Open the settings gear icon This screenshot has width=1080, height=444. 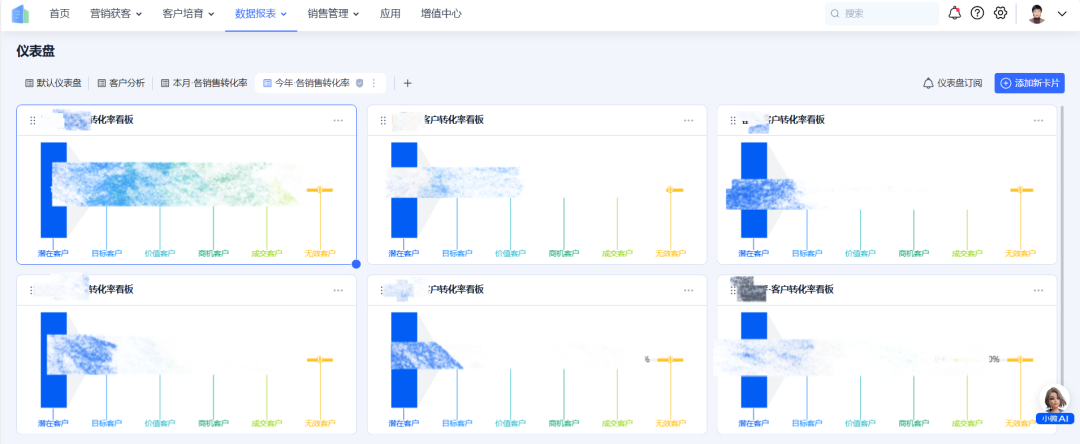click(1000, 13)
